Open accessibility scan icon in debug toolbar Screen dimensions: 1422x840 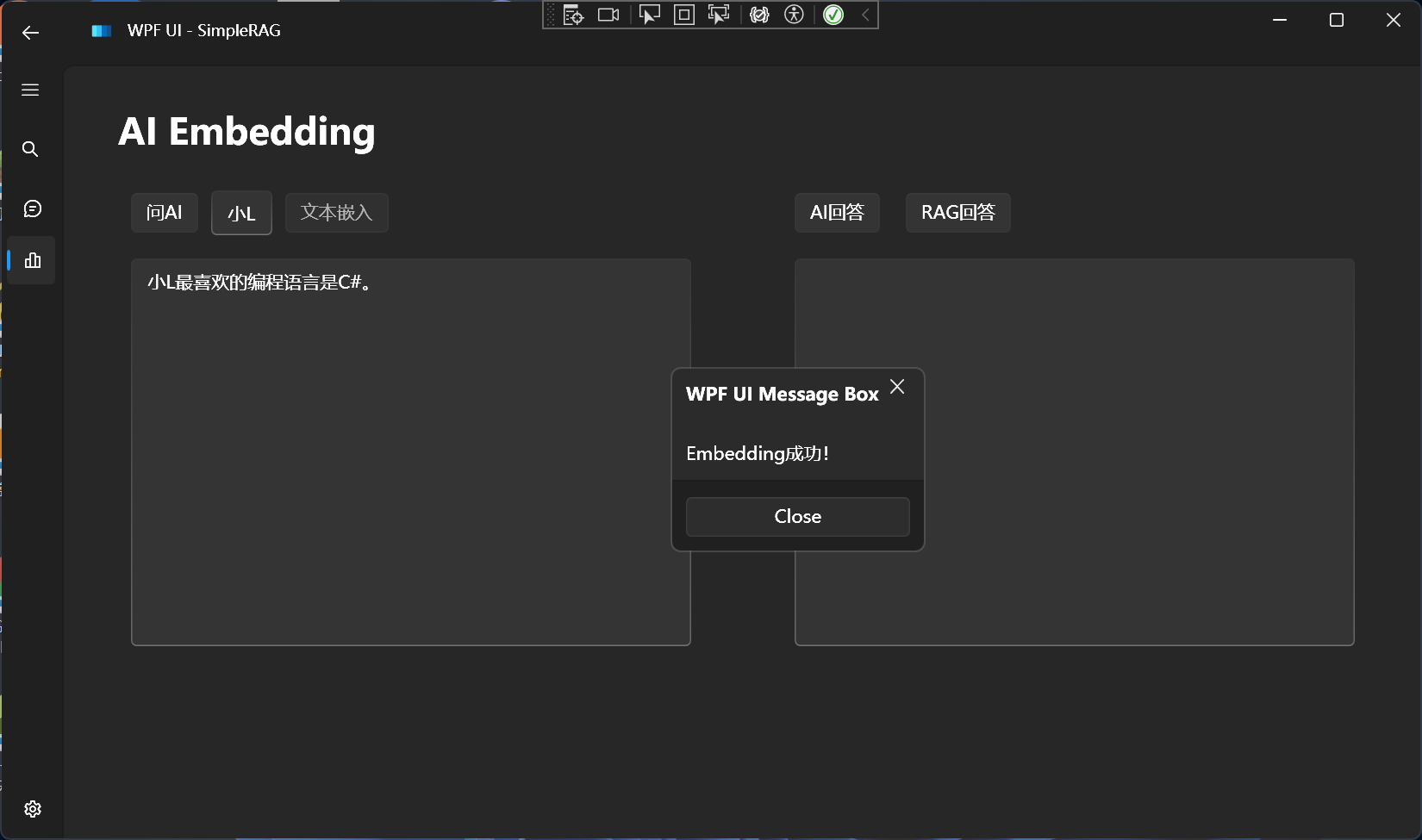point(794,15)
